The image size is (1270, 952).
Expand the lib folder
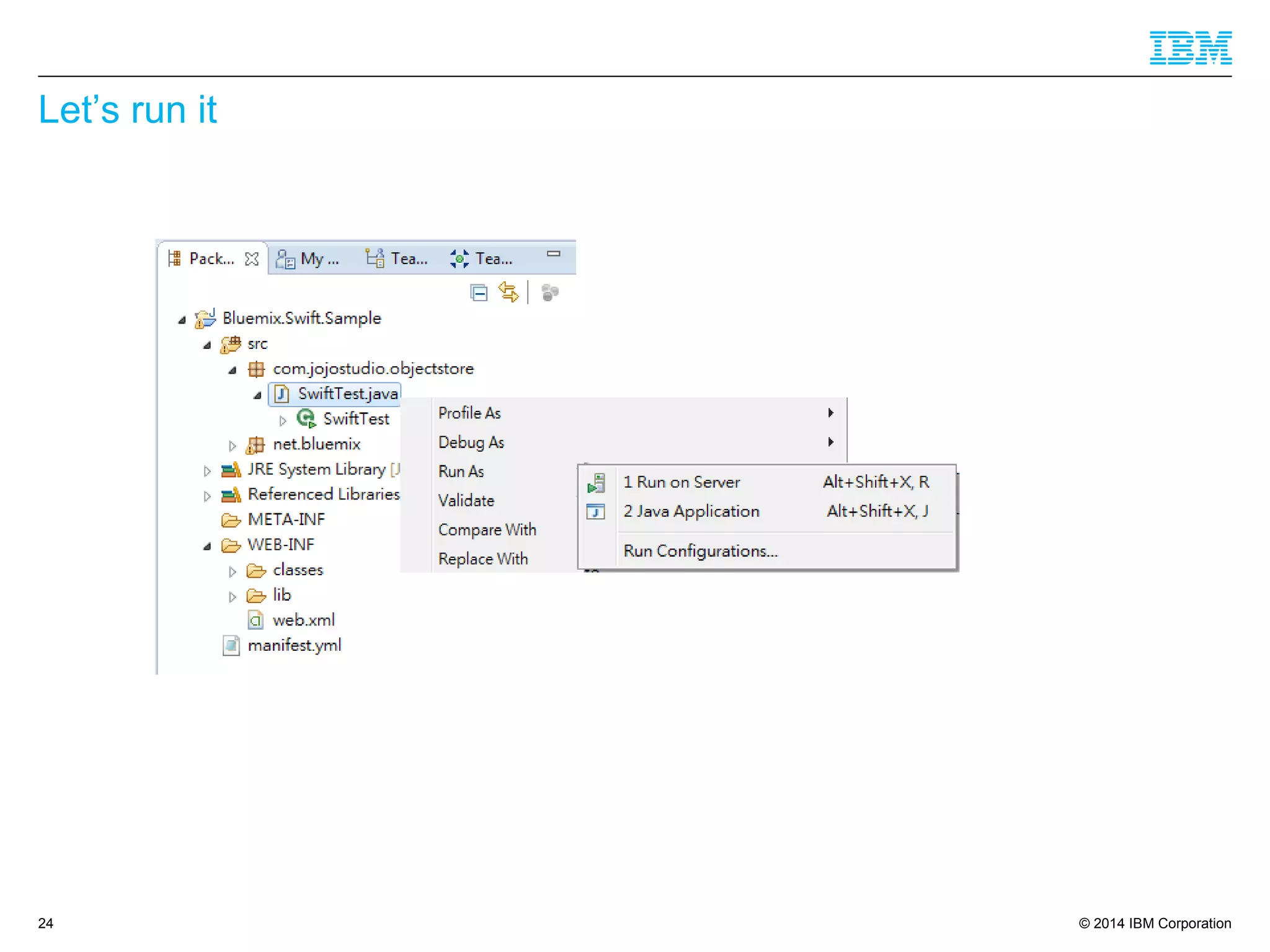233,597
